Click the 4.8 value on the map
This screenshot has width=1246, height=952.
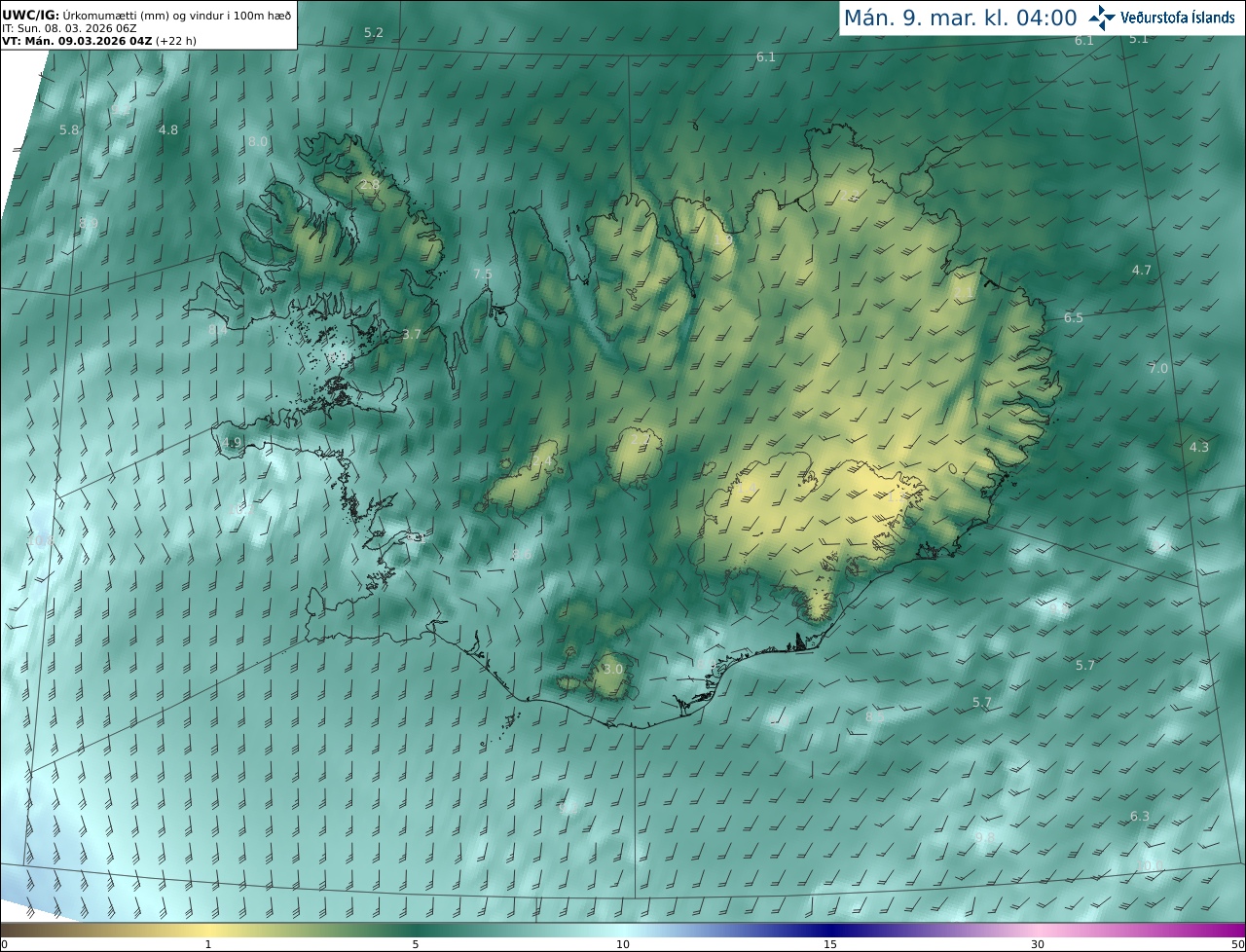(168, 130)
